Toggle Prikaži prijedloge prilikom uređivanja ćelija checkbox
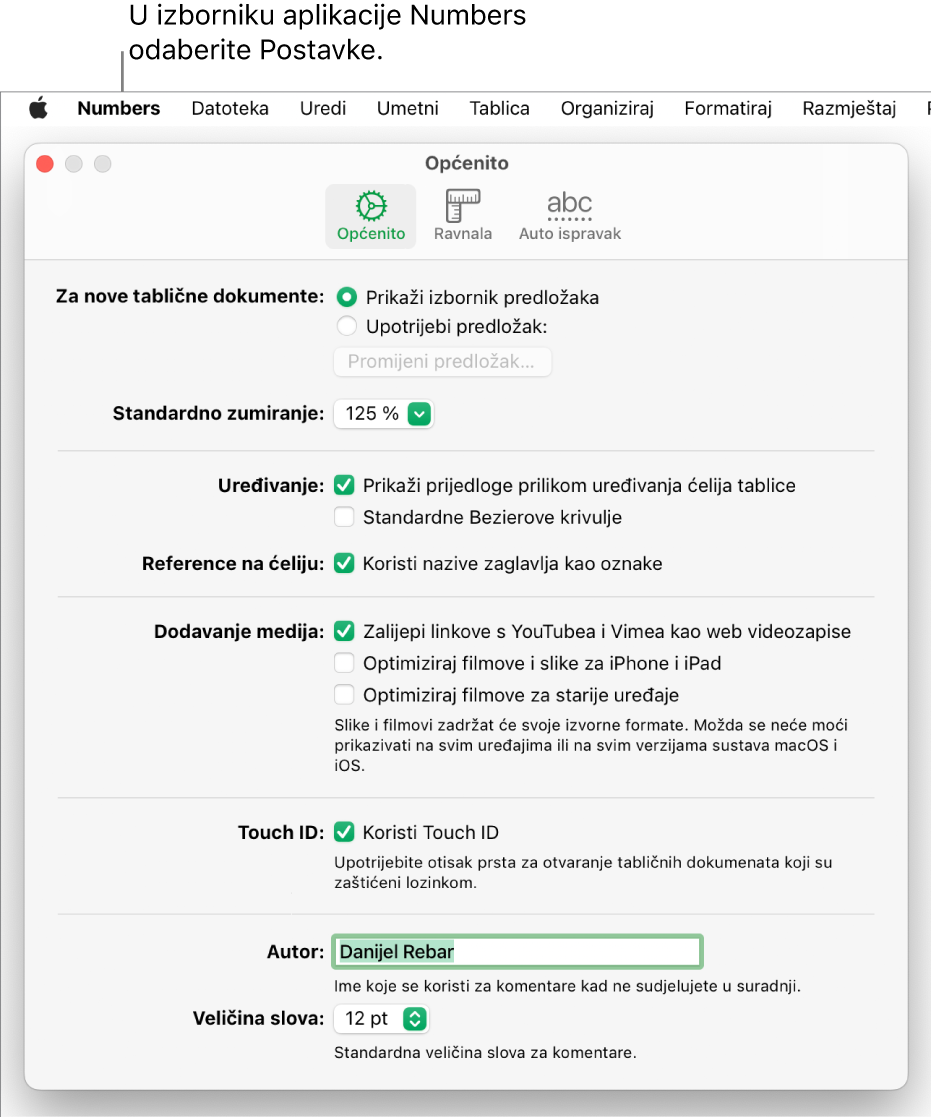The height and width of the screenshot is (1117, 931). [344, 485]
